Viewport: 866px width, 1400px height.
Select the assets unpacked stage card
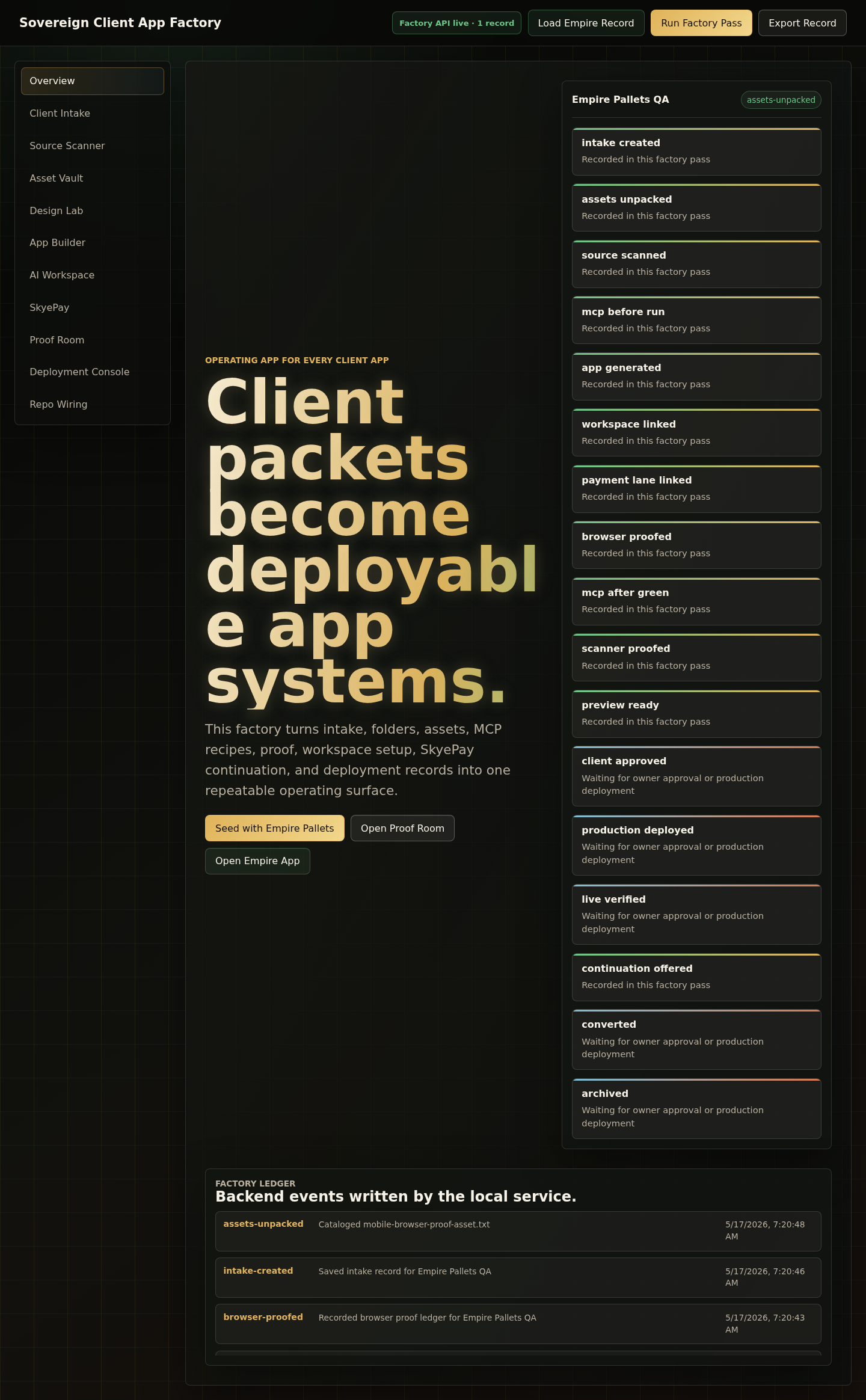pos(696,208)
